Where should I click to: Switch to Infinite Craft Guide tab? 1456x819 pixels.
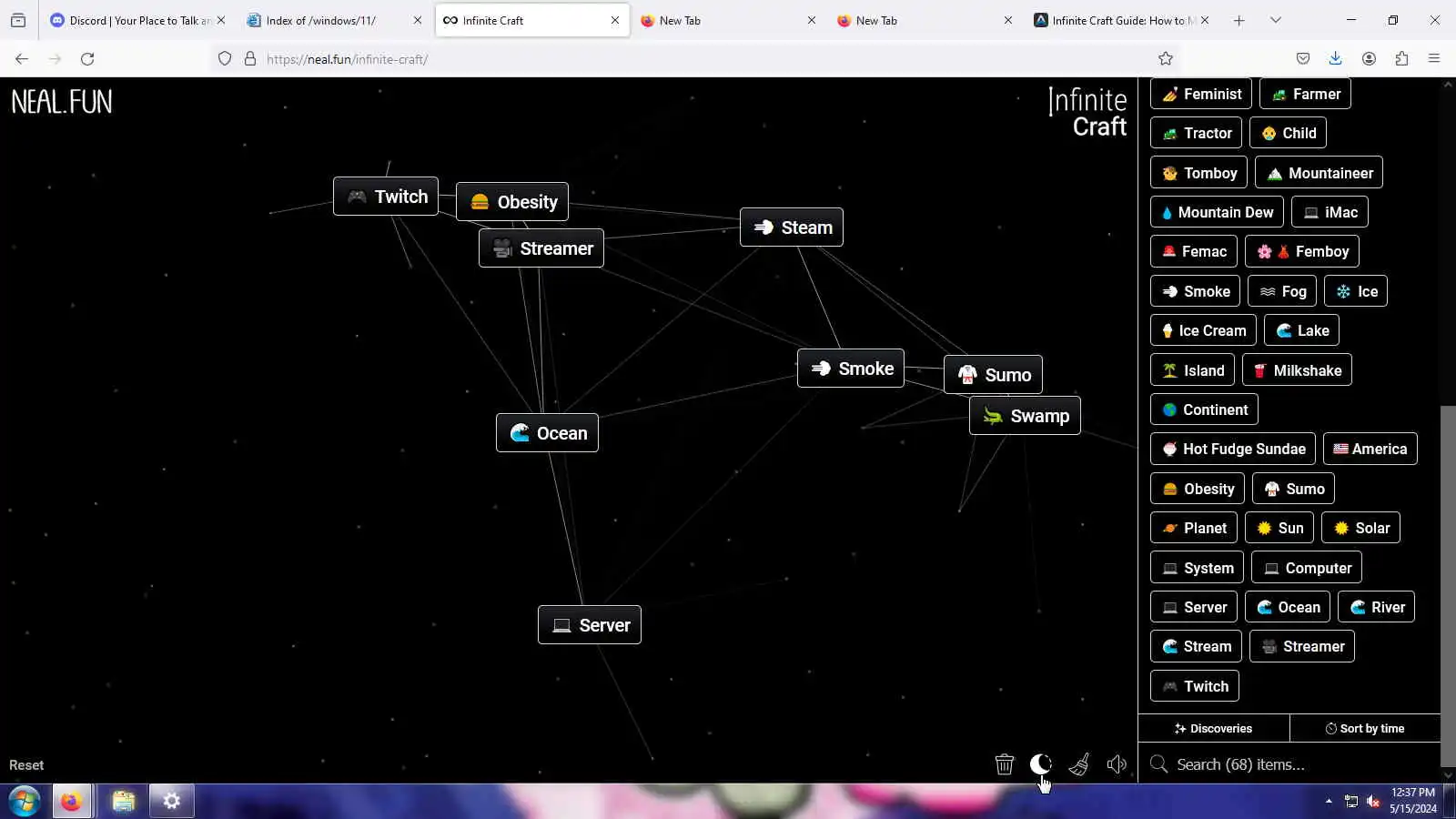coord(1121,20)
